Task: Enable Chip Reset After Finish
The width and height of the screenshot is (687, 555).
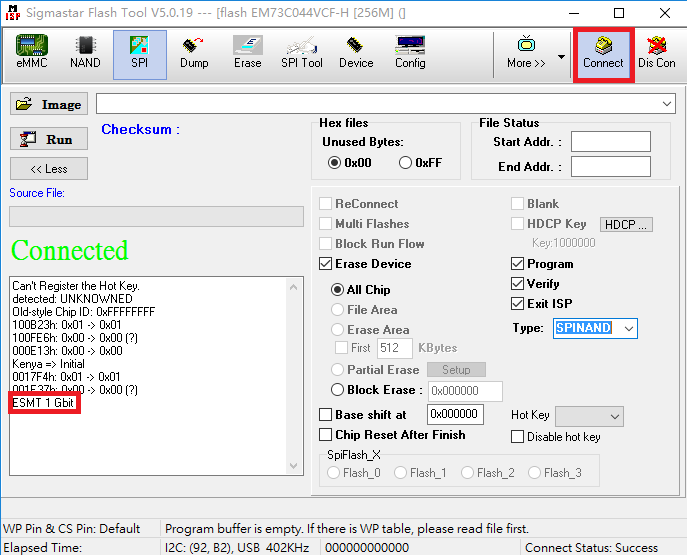Action: click(392, 435)
